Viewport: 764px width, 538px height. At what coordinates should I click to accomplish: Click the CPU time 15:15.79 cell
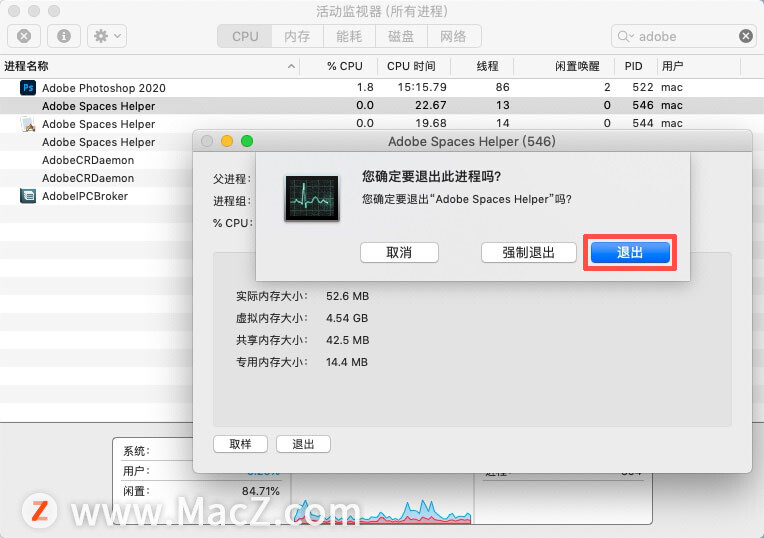422,87
